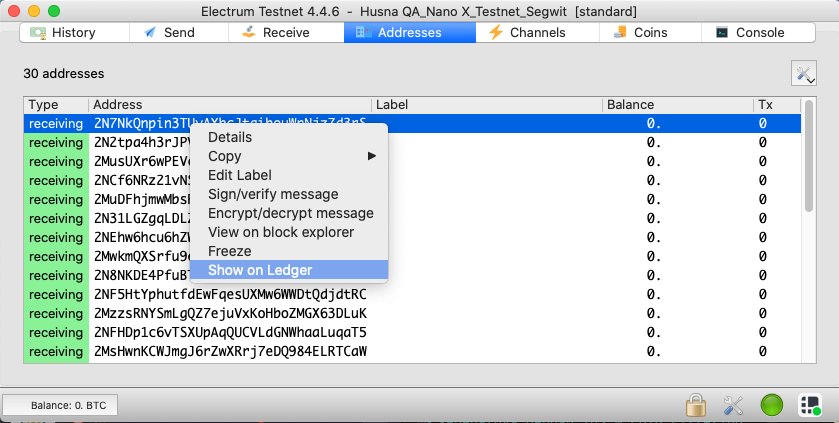Close the Electrum window with red button
This screenshot has height=423, width=839.
pyautogui.click(x=14, y=11)
